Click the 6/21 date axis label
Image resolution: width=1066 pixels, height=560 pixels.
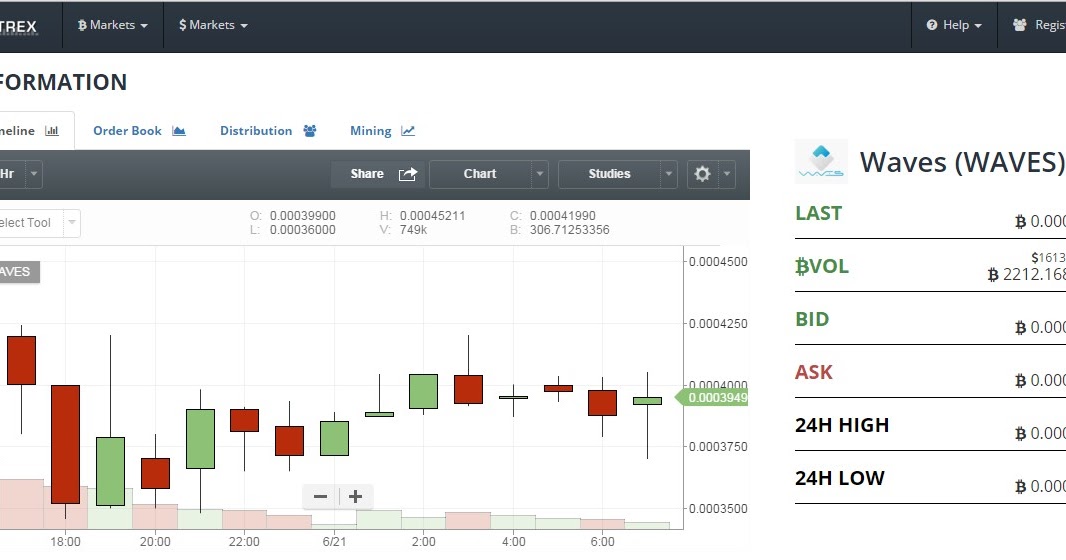pyautogui.click(x=334, y=542)
